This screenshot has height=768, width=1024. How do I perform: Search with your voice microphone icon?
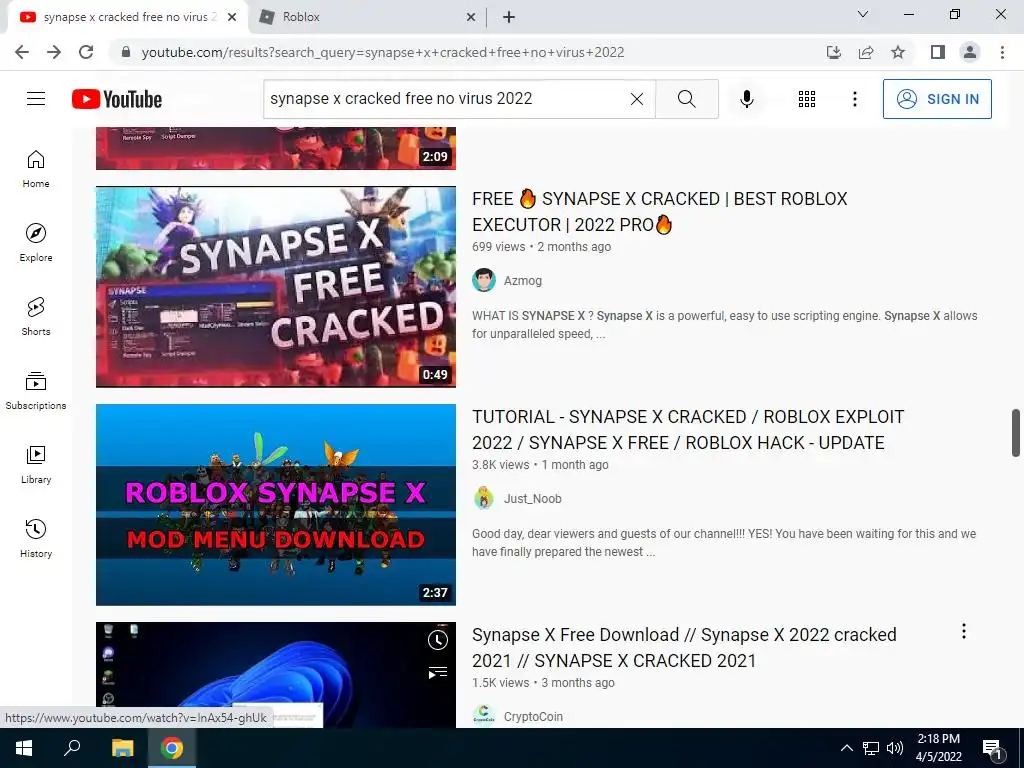pos(746,99)
